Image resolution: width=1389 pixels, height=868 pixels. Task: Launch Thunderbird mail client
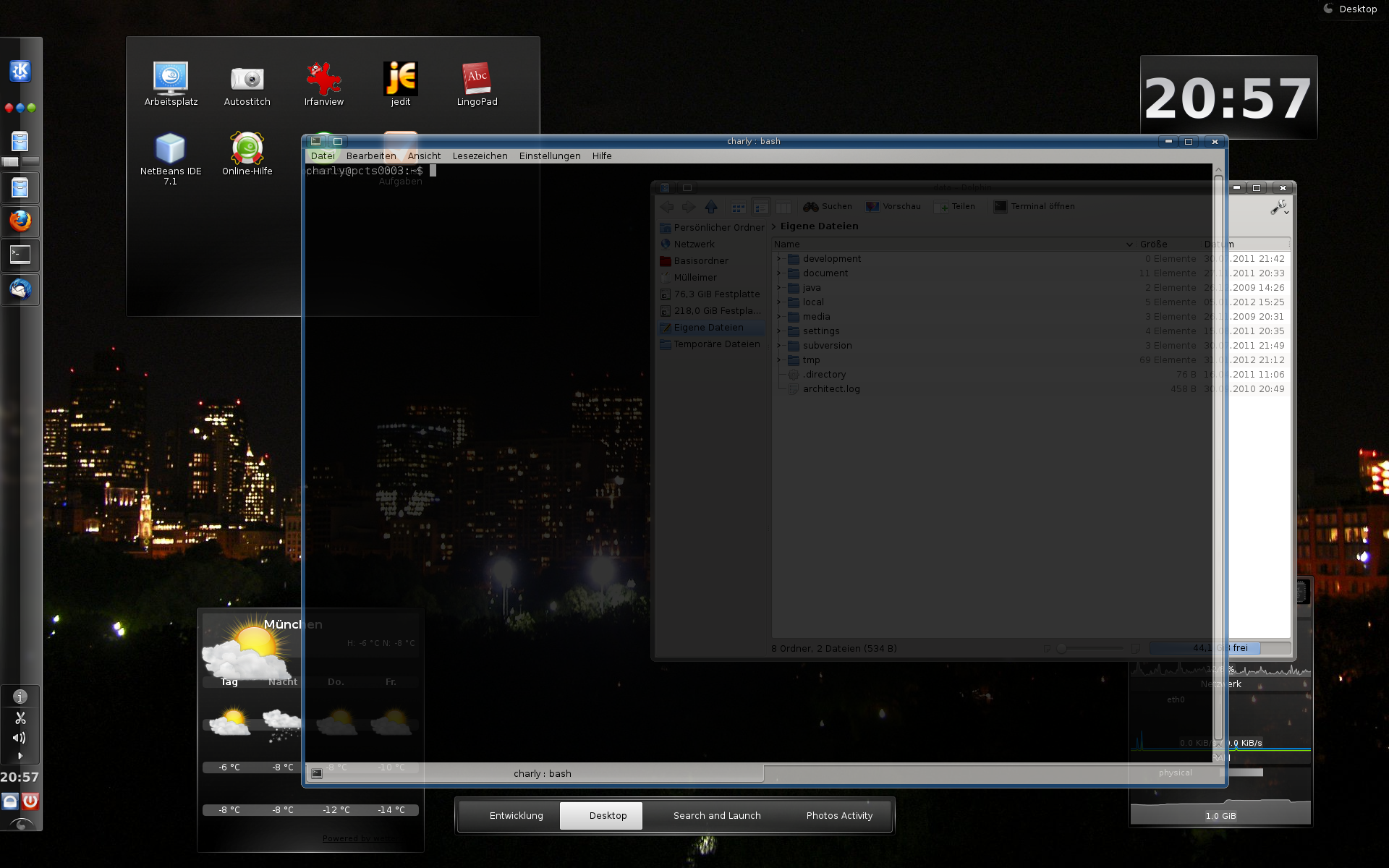(20, 289)
